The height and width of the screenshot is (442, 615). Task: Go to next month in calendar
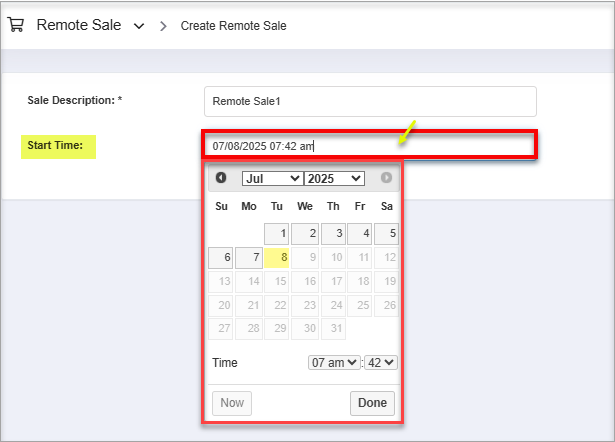tap(386, 178)
